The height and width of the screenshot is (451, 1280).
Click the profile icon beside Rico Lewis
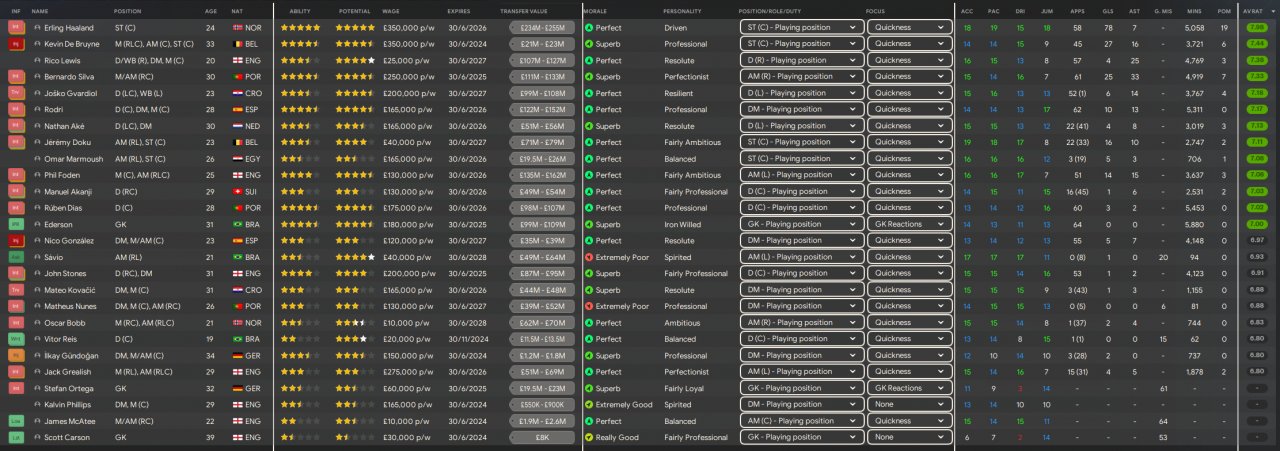[38, 61]
